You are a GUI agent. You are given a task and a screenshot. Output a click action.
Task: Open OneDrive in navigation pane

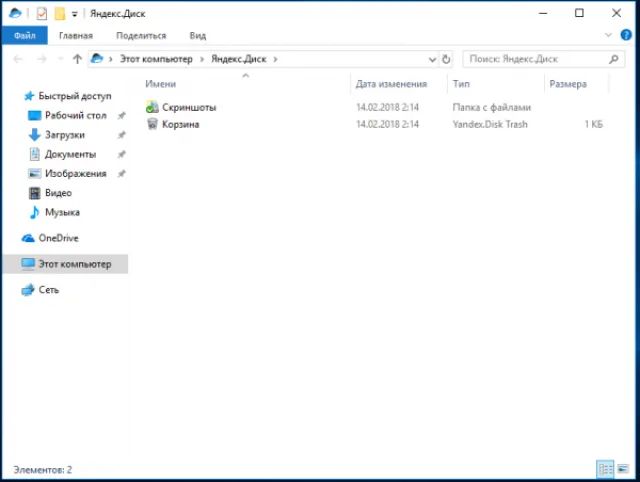(58, 238)
